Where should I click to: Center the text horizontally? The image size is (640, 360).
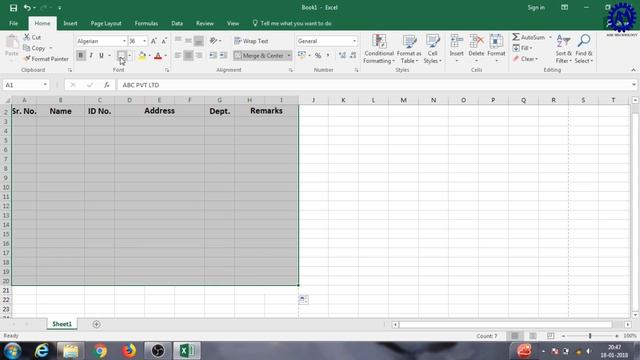pyautogui.click(x=188, y=55)
